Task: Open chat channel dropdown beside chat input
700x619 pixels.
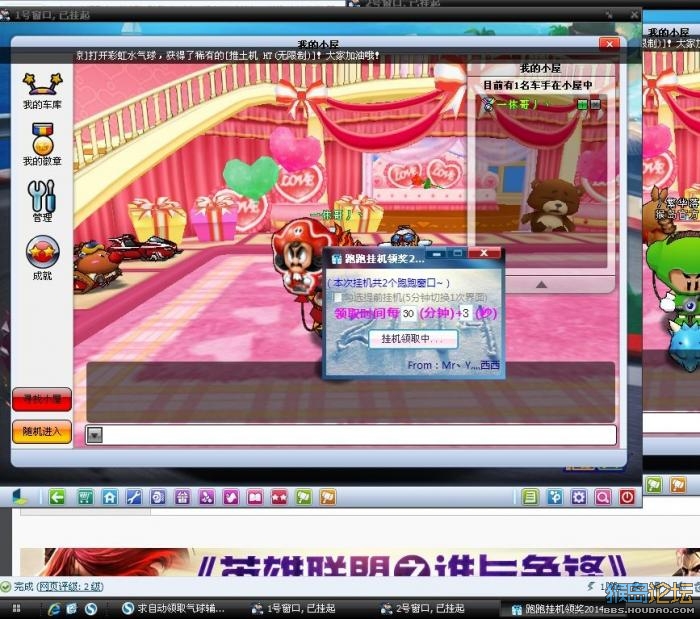Action: (x=95, y=435)
